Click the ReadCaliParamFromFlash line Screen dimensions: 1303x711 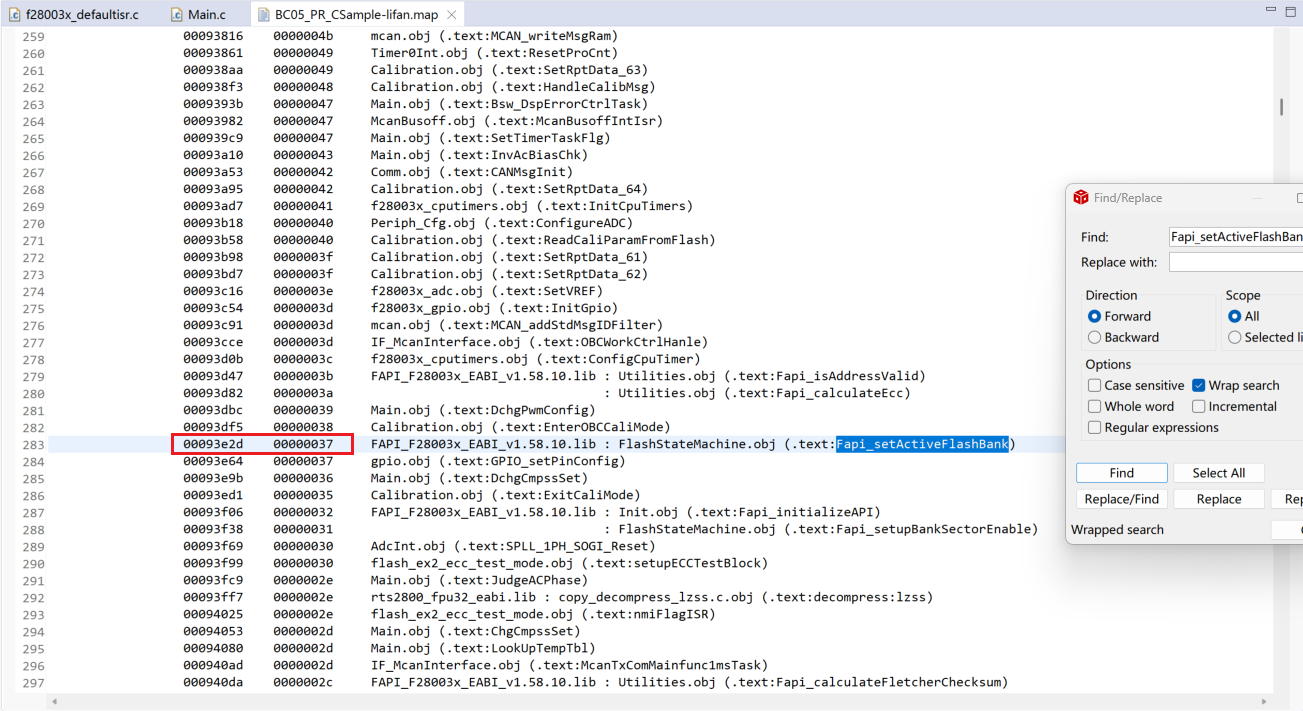543,240
